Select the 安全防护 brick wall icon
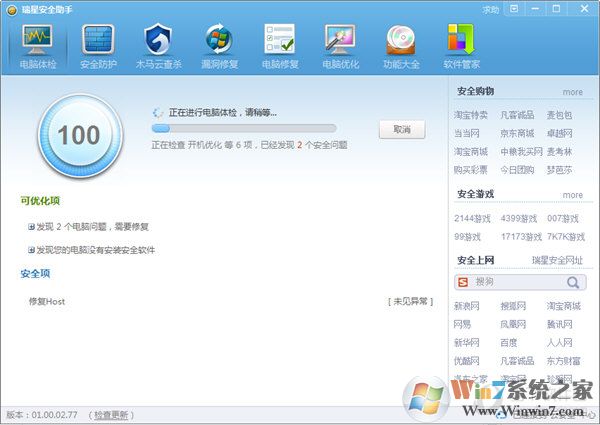The width and height of the screenshot is (600, 425). click(99, 46)
